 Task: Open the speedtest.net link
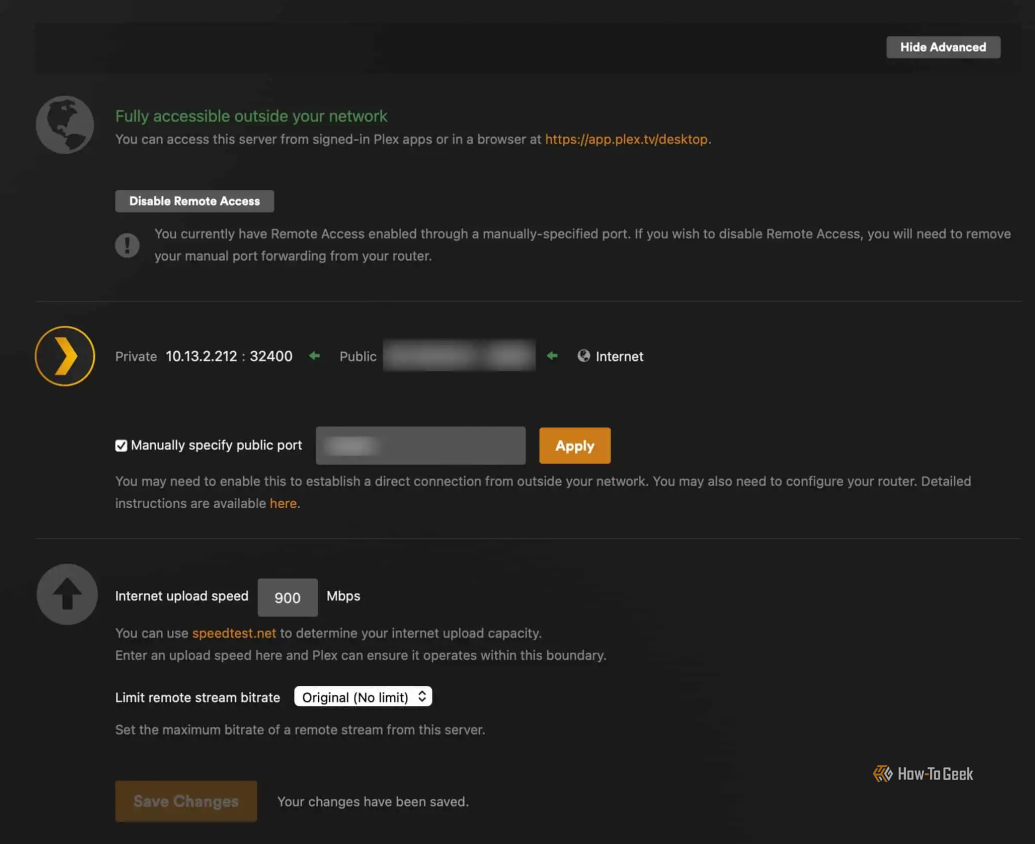coord(234,633)
